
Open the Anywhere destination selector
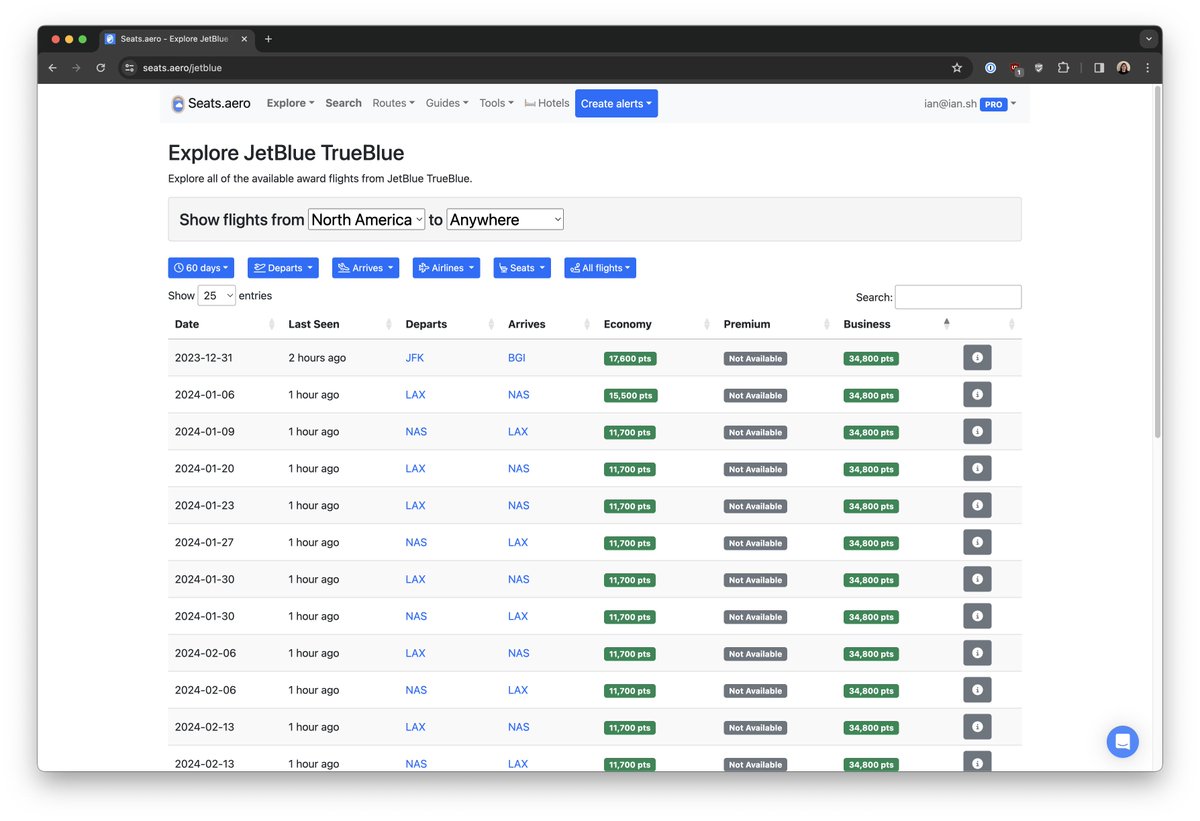505,219
